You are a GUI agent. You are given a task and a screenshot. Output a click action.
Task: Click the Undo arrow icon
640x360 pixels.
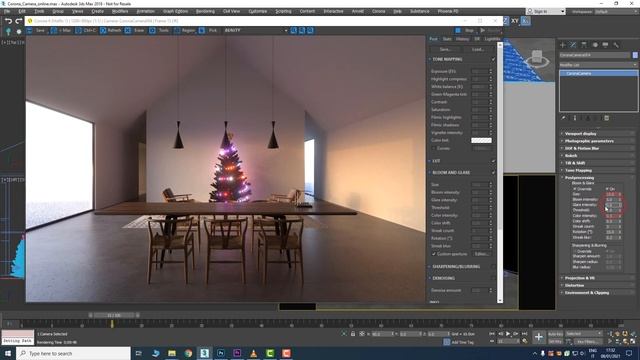[8, 21]
